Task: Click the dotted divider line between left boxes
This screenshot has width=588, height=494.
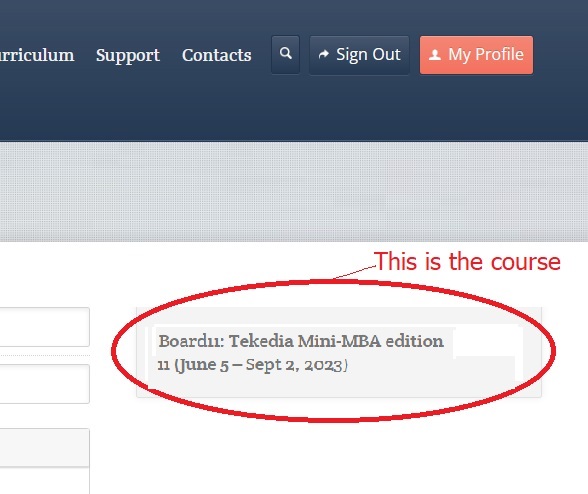Action: point(45,355)
